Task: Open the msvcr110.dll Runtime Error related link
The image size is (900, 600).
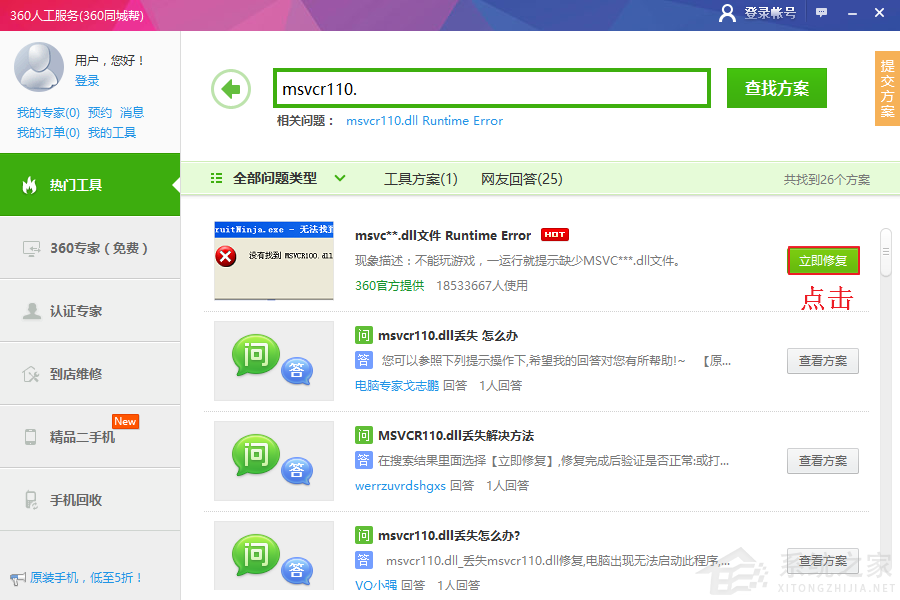Action: [424, 121]
